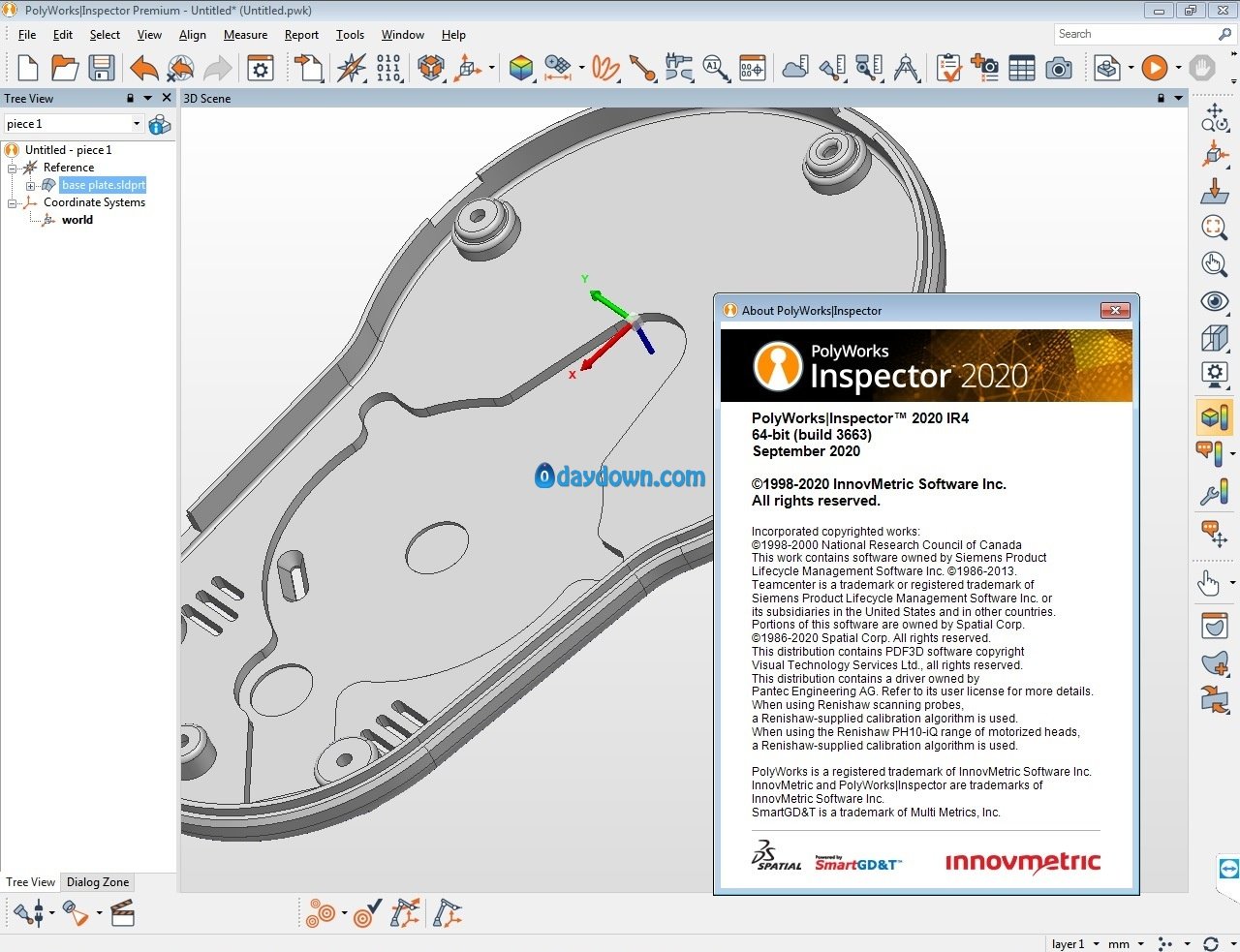
Task: Open the options gear window icon
Action: (x=261, y=68)
